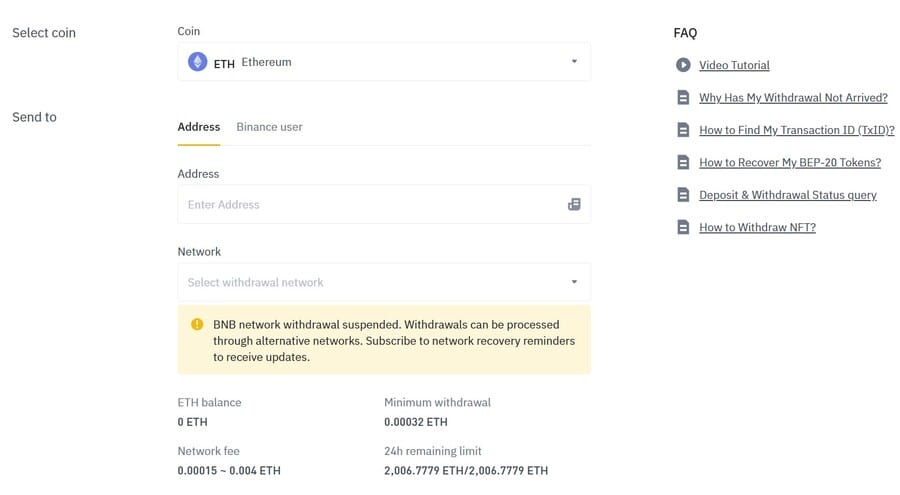Click the FAQ heading
This screenshot has width=900, height=495.
click(685, 33)
